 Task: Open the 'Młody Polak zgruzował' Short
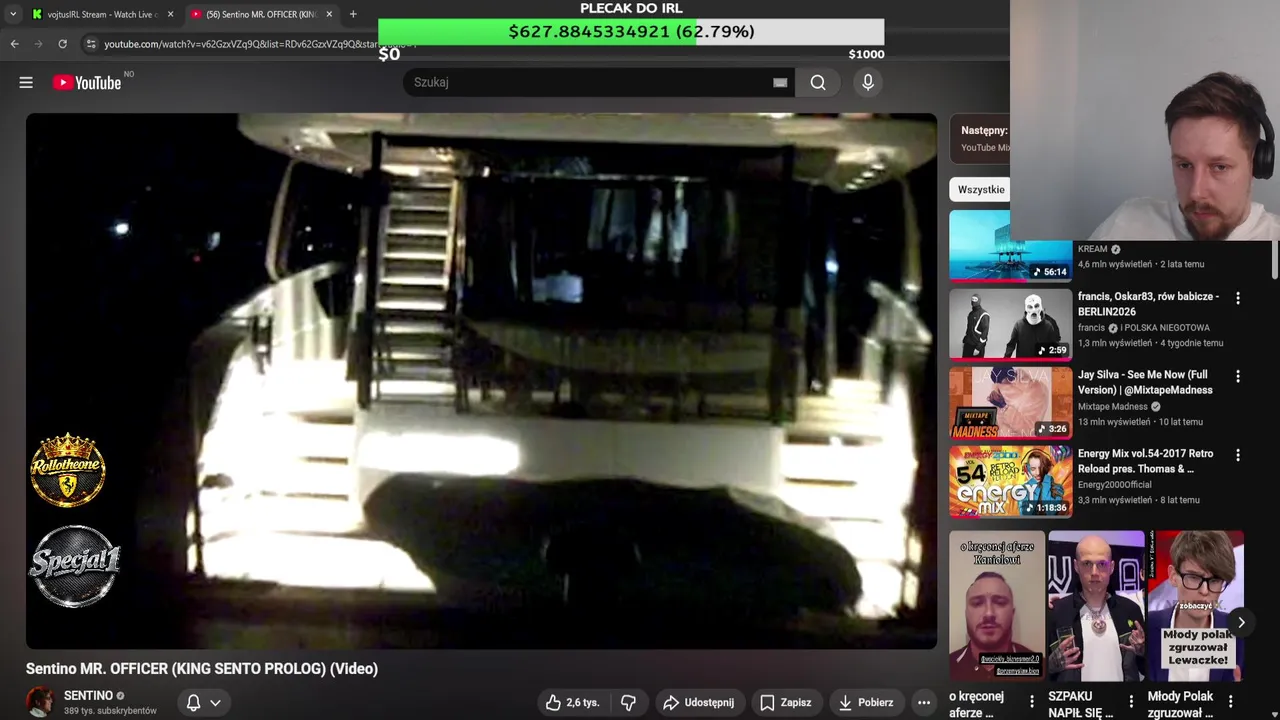[1196, 606]
